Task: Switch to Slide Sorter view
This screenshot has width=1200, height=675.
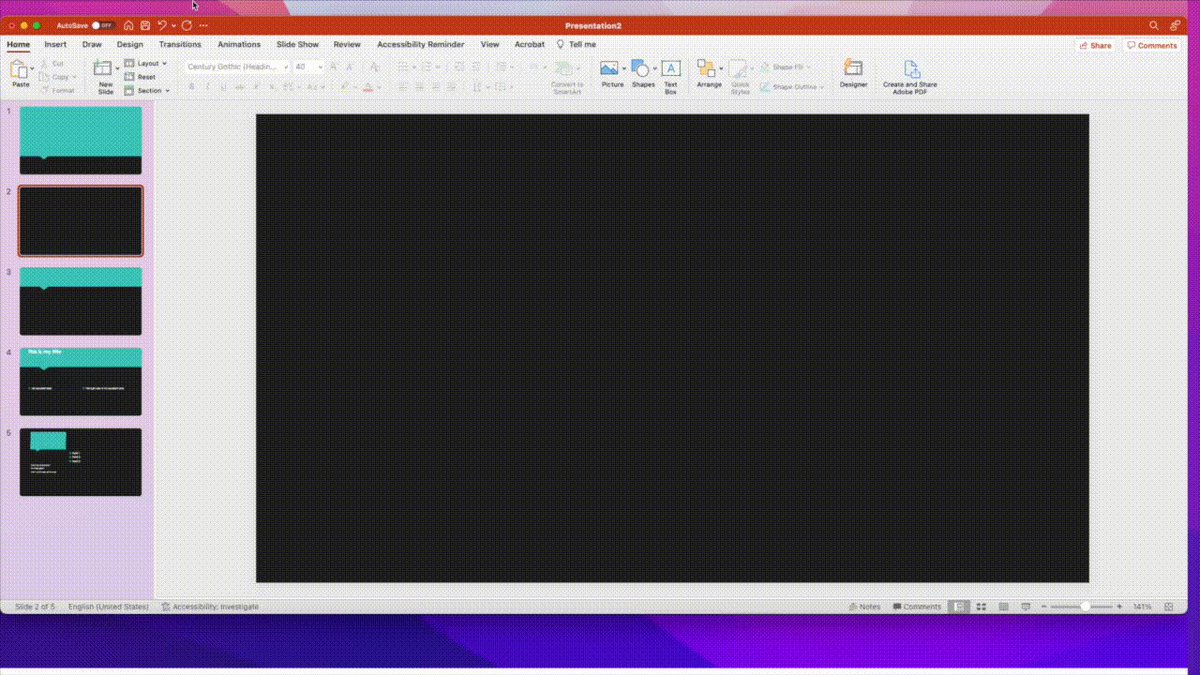Action: point(981,606)
